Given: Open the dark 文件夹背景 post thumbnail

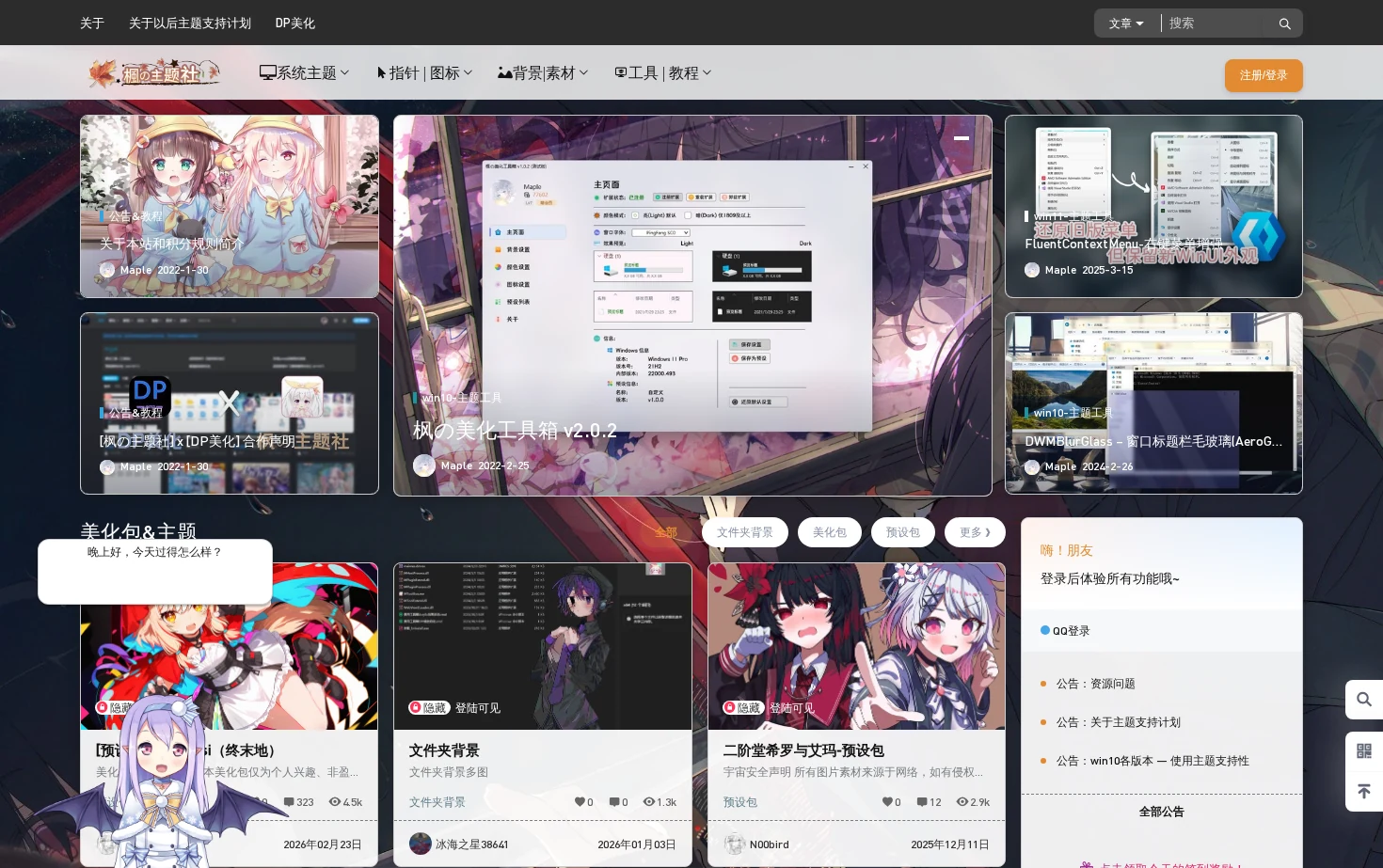Looking at the screenshot, I should 543,646.
